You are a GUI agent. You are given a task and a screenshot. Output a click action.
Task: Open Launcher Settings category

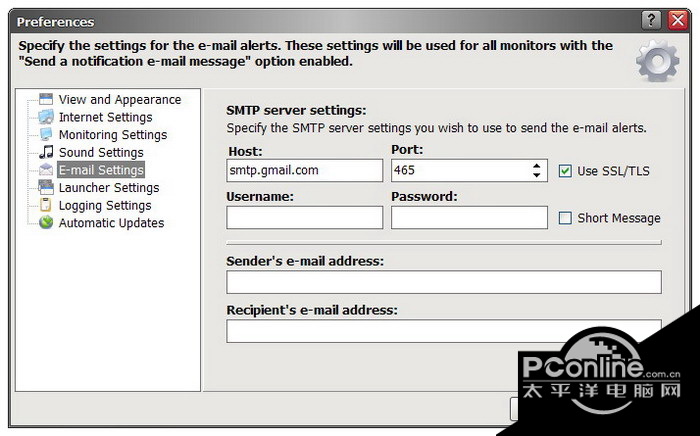(x=109, y=188)
